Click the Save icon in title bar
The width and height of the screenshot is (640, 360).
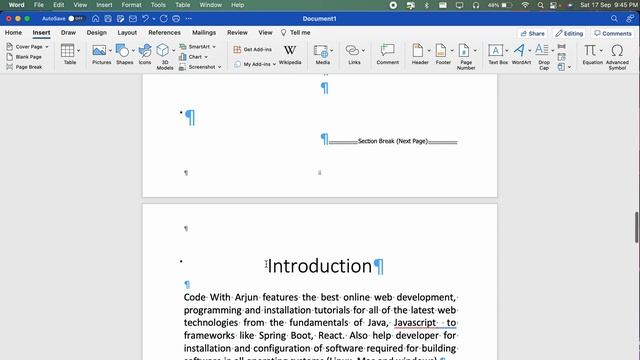pos(108,19)
